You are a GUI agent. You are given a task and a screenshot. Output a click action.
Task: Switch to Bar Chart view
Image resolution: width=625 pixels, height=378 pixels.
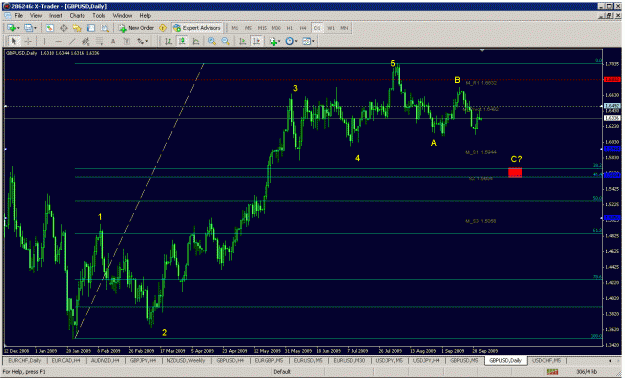(168, 41)
